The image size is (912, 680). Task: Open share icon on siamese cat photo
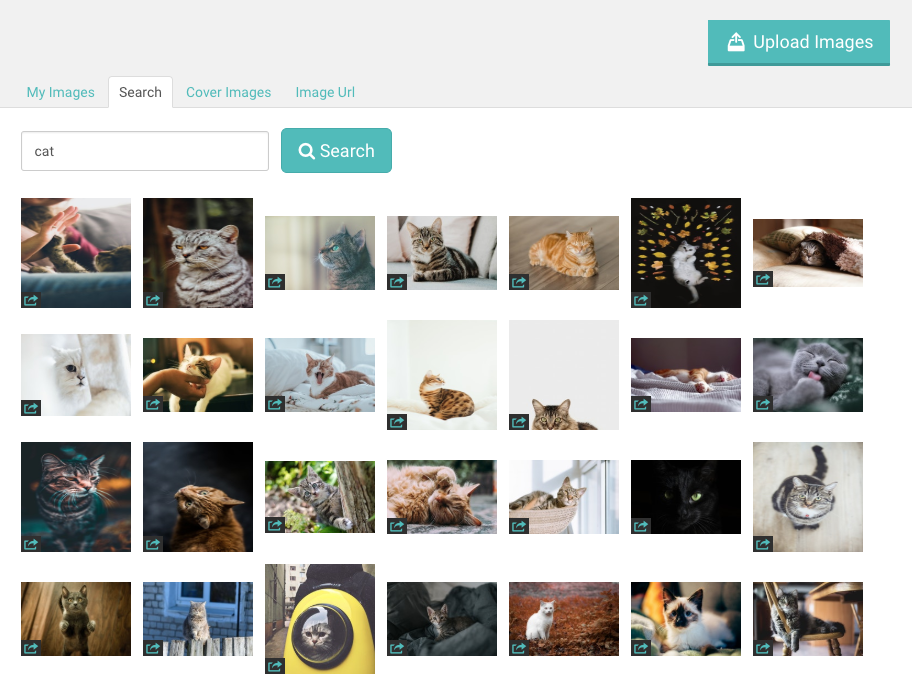pos(641,648)
